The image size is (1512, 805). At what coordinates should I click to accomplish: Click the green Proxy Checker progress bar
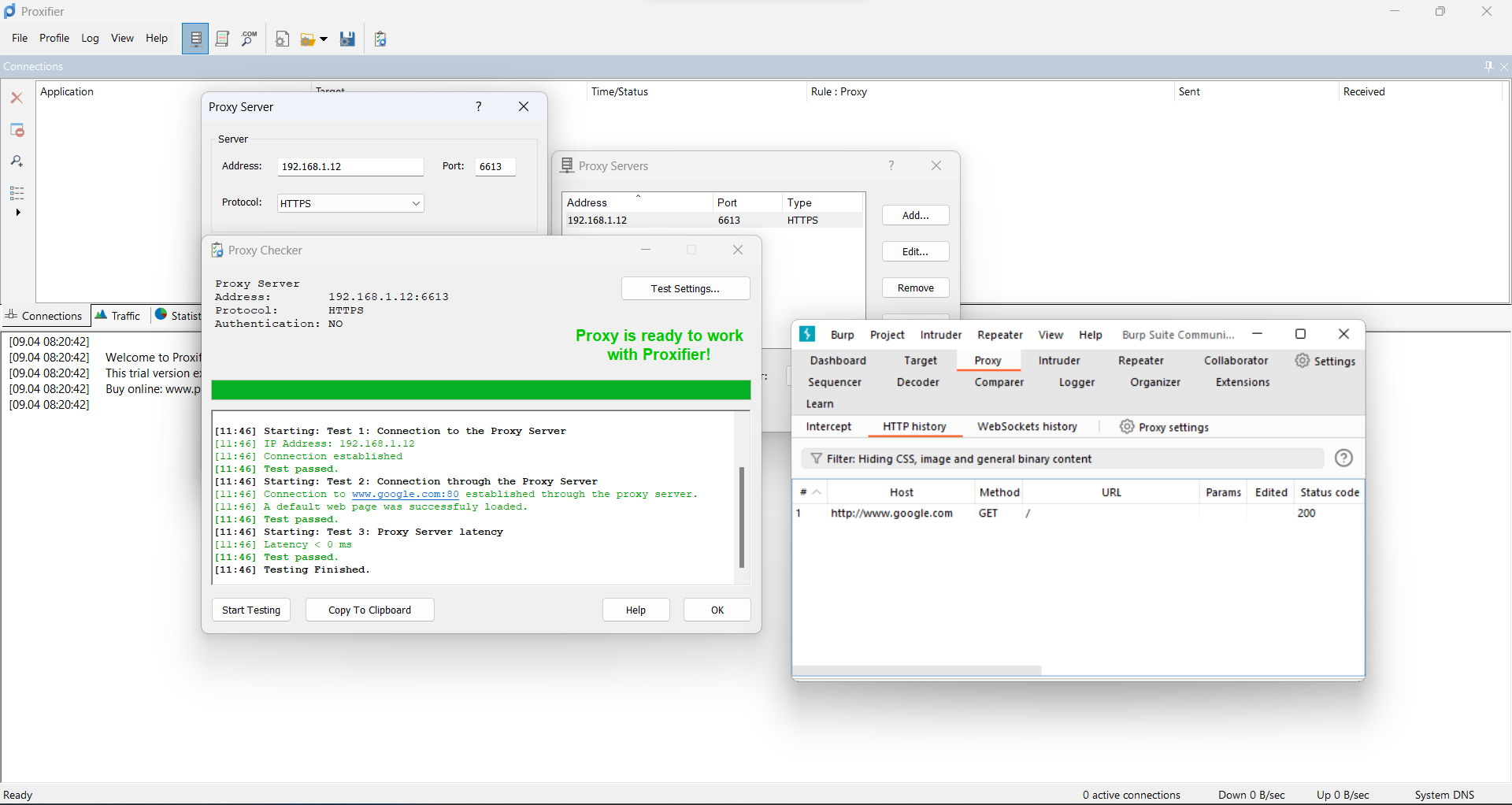[481, 390]
